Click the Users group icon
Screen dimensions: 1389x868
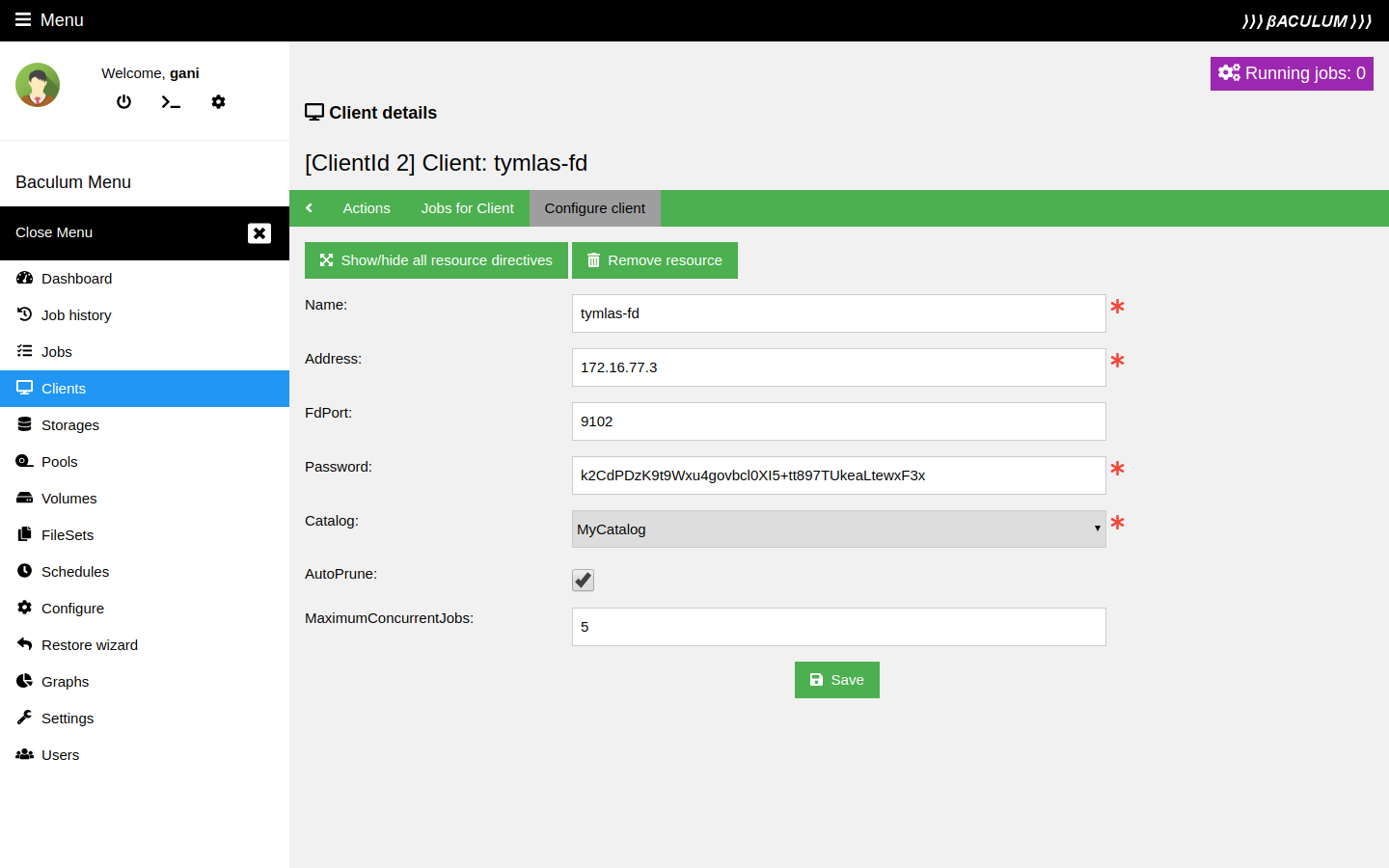[24, 754]
